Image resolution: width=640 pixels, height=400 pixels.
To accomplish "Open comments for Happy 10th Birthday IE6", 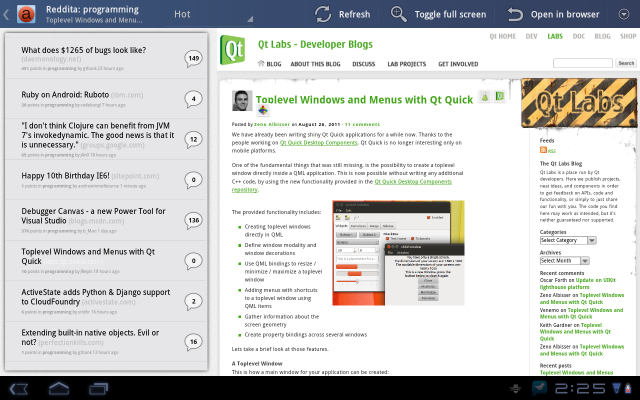I will pyautogui.click(x=193, y=180).
